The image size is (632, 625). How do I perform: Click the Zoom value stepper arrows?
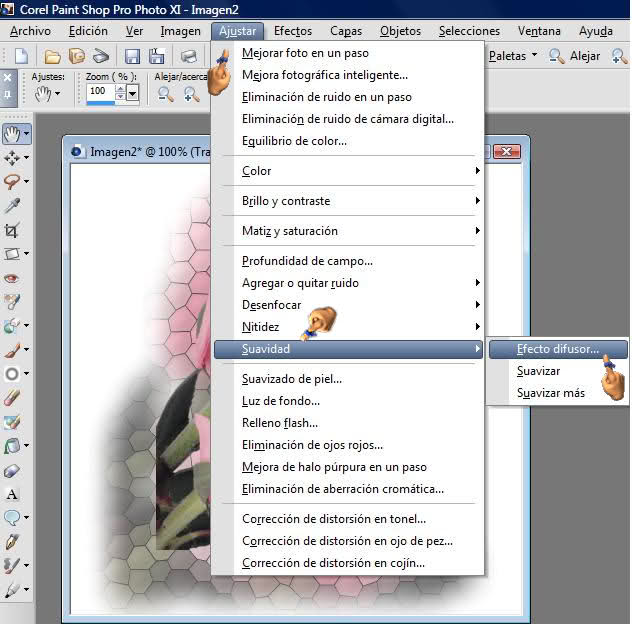[120, 92]
